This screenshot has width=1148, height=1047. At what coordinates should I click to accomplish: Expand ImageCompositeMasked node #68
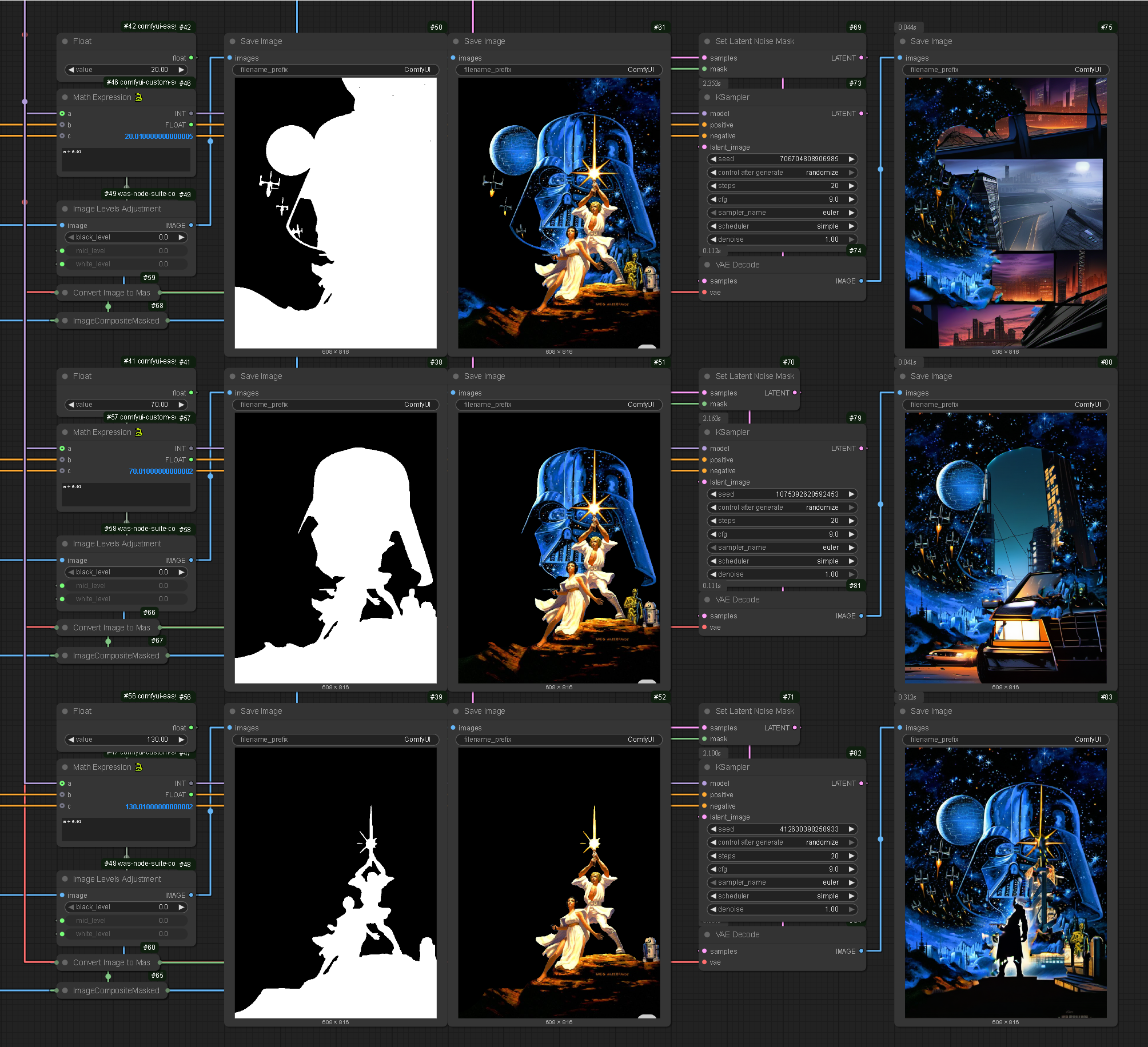pos(65,321)
